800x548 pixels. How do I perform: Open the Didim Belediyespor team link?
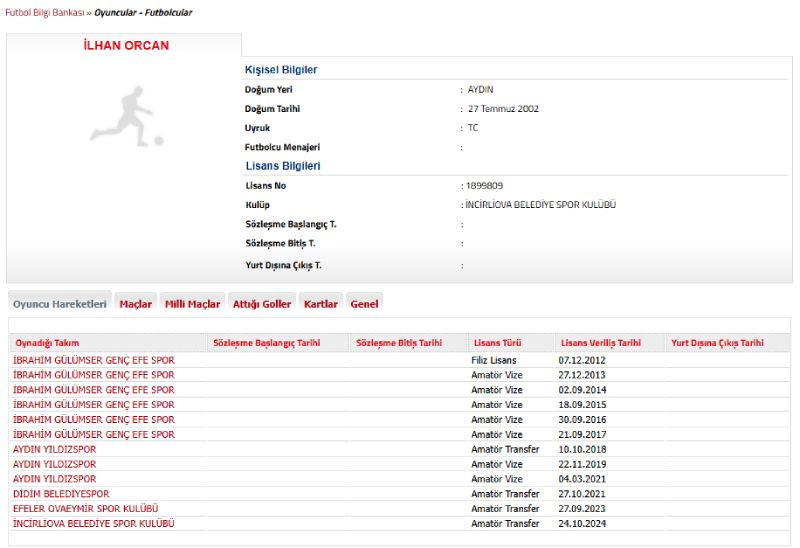pos(61,494)
